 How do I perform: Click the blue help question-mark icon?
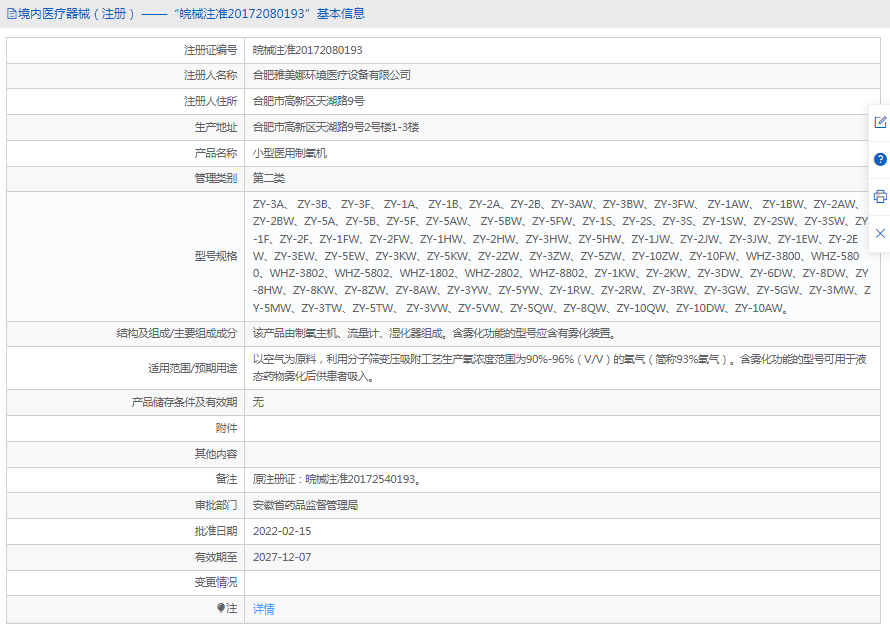[880, 159]
